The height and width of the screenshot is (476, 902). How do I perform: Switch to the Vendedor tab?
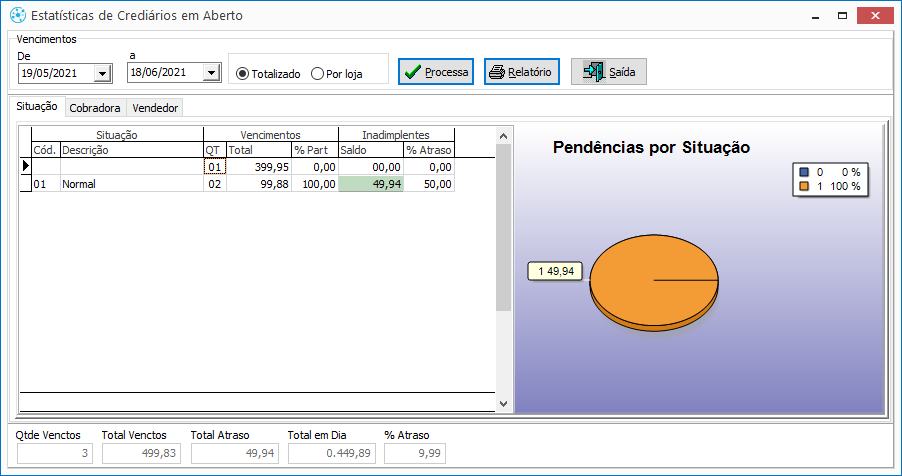(x=155, y=108)
